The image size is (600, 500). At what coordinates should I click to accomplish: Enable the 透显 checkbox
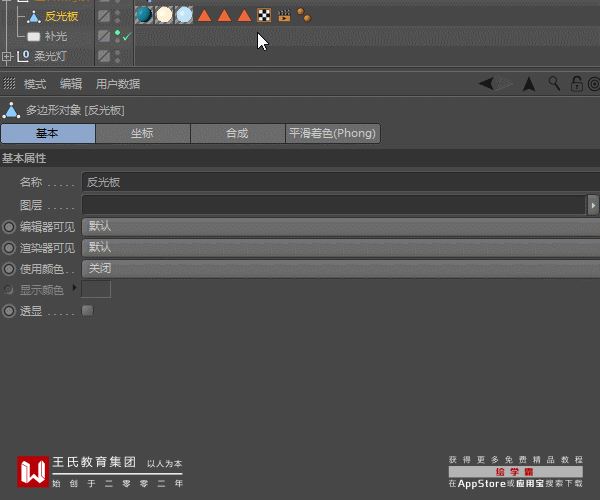pos(88,311)
